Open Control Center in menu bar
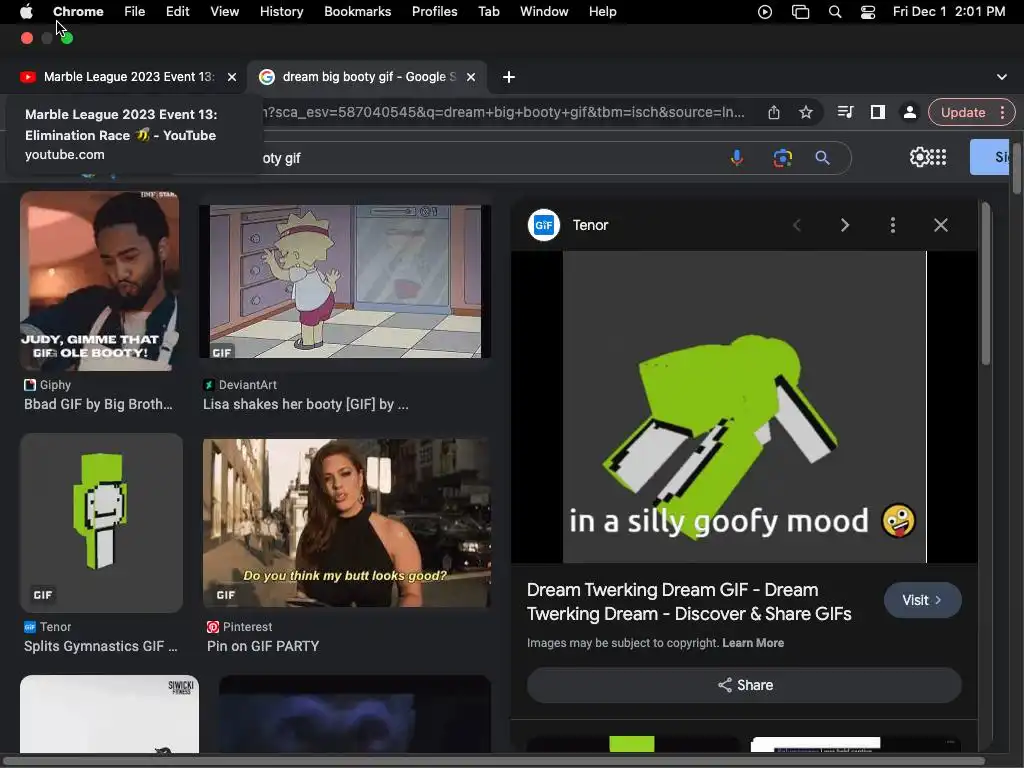 pyautogui.click(x=867, y=12)
